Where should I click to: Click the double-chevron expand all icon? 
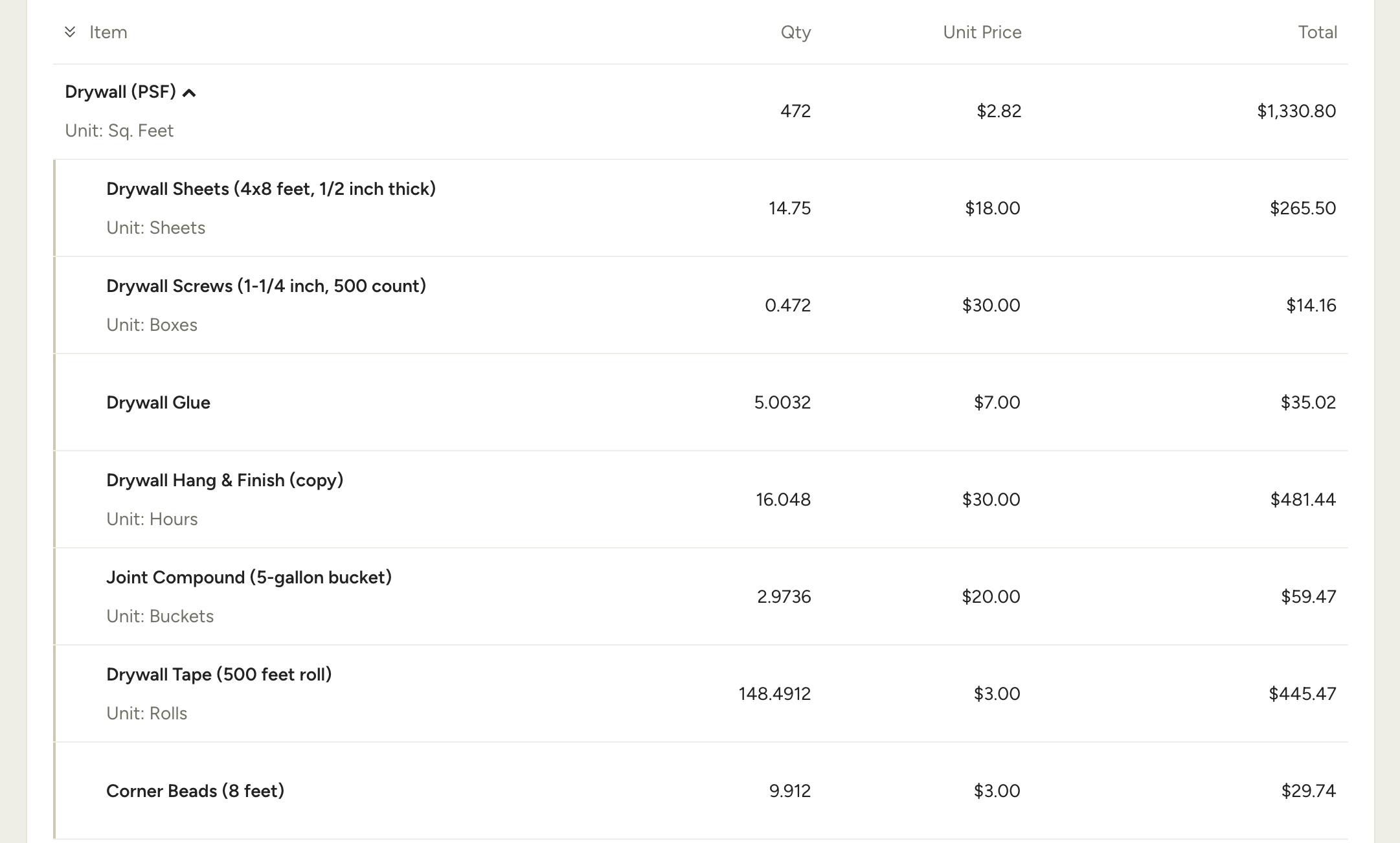[x=70, y=32]
